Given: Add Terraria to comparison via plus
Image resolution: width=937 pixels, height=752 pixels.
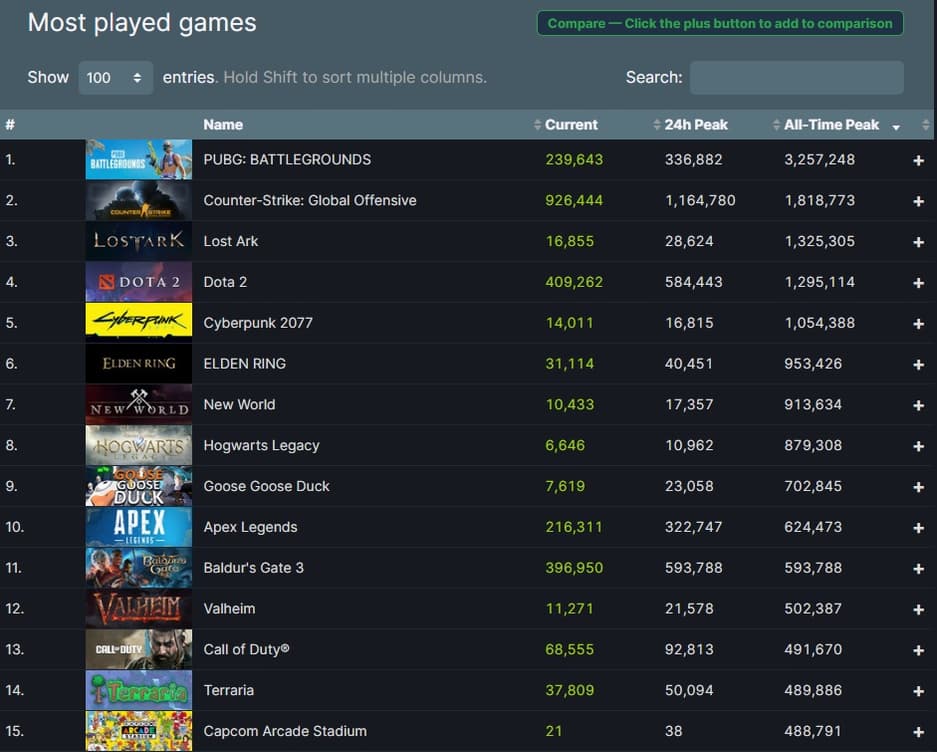Looking at the screenshot, I should click(918, 691).
